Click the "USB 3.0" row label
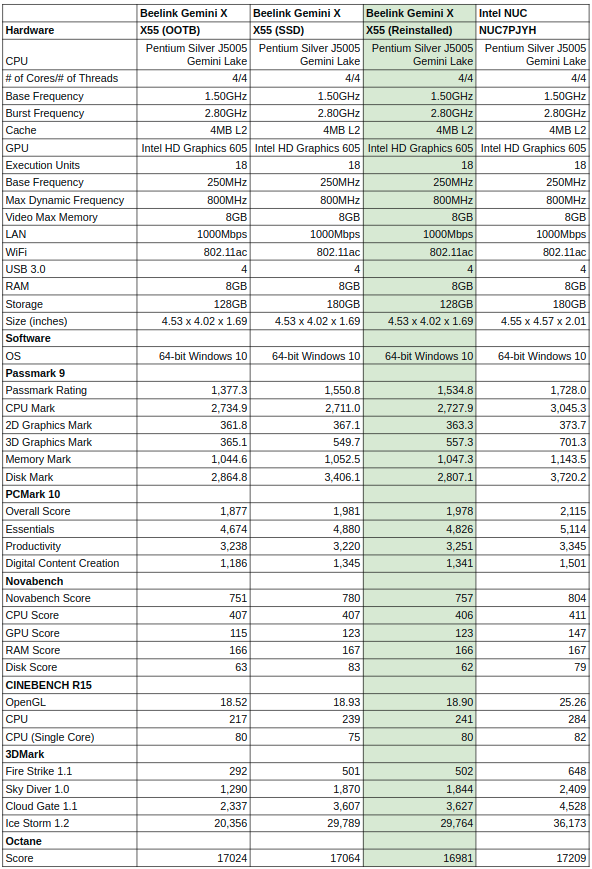Image resolution: width=592 pixels, height=869 pixels. pyautogui.click(x=25, y=269)
